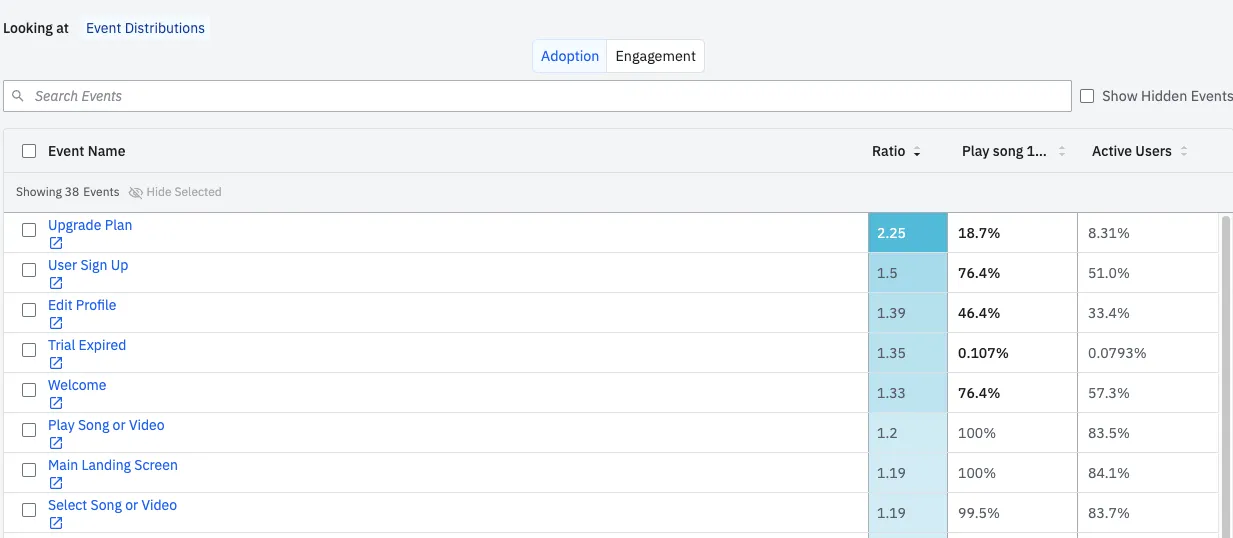This screenshot has height=538, width=1233.
Task: Click the 1.5 ratio colored cell
Action: (908, 273)
